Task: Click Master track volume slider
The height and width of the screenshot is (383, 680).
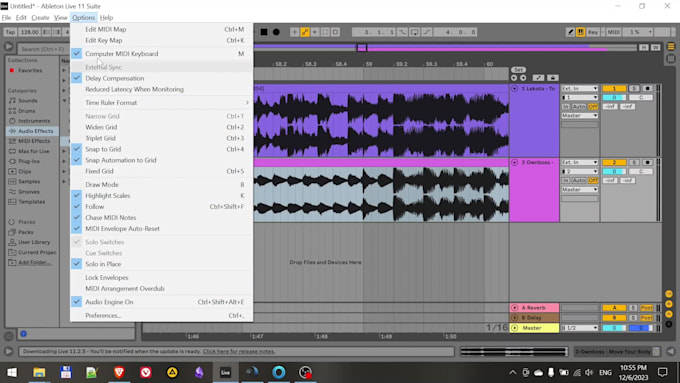Action: tap(614, 328)
